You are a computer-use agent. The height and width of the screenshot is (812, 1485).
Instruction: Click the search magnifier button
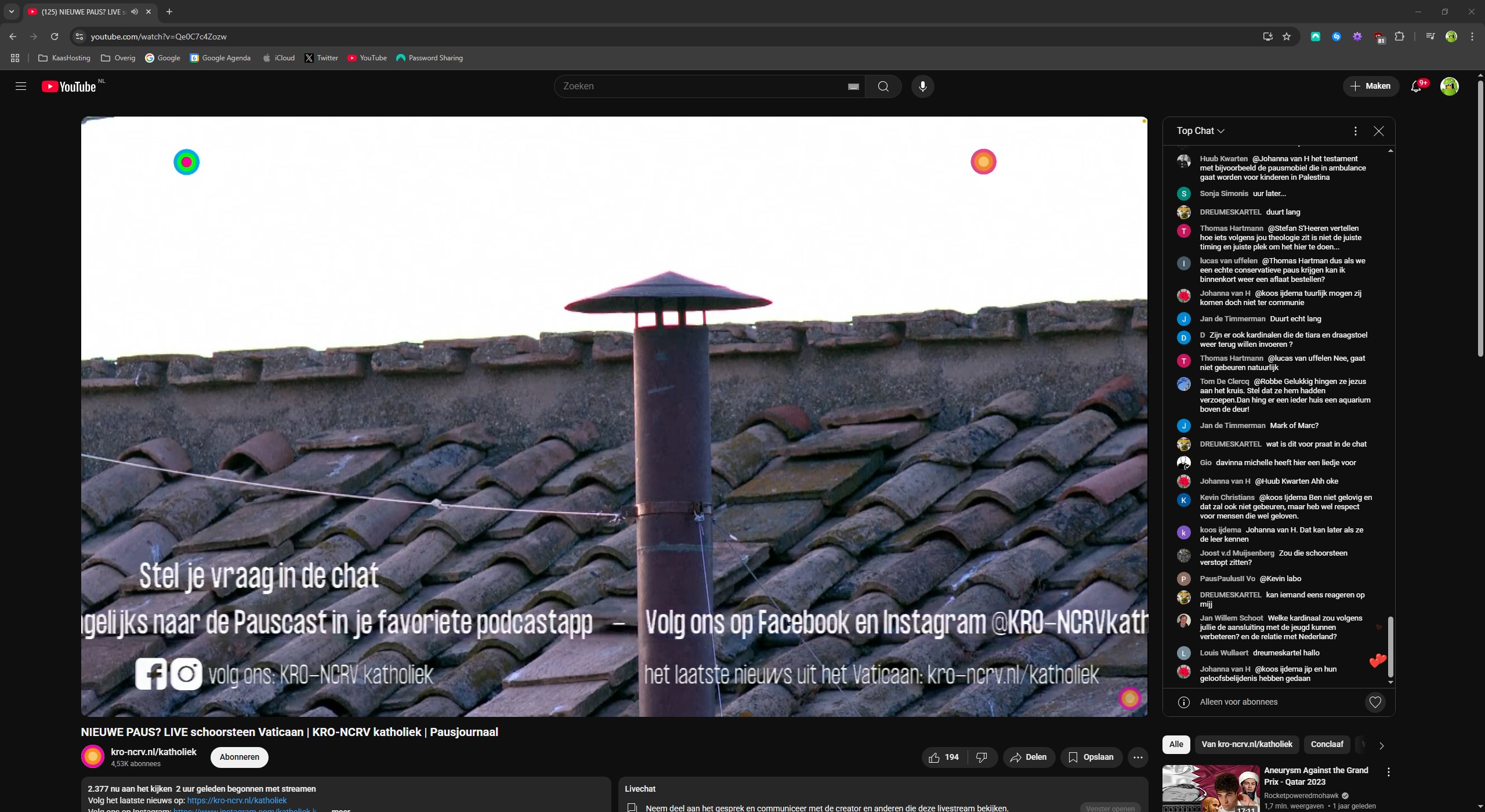click(883, 86)
